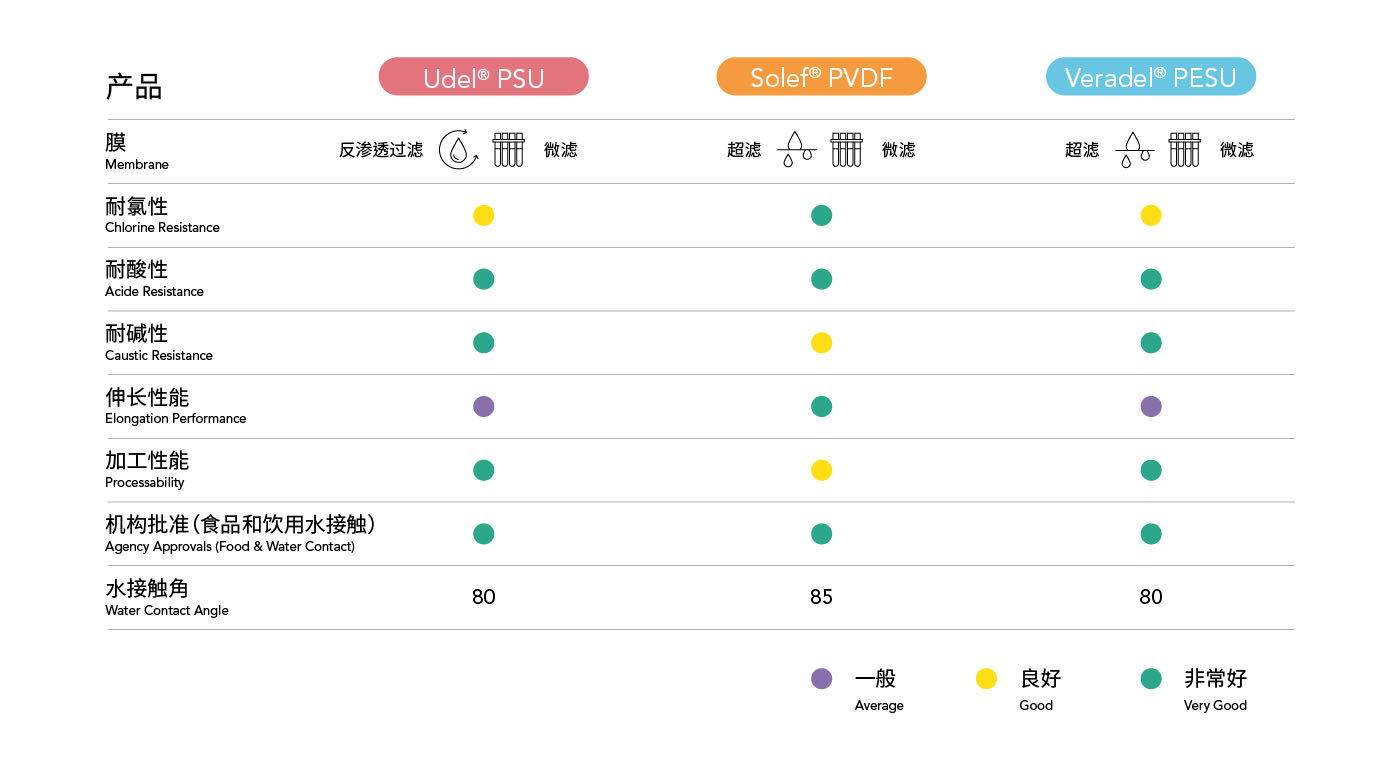This screenshot has width=1400, height=769.
Task: Click the reverse osmosis droplet icon under Udel PSU
Action: 458,150
